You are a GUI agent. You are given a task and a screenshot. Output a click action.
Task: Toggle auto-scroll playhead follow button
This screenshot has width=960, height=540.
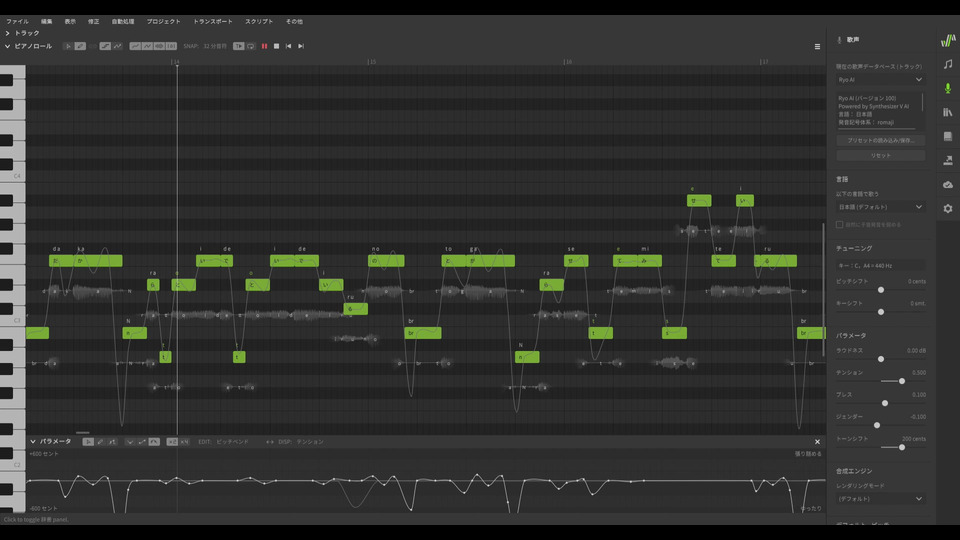[239, 47]
